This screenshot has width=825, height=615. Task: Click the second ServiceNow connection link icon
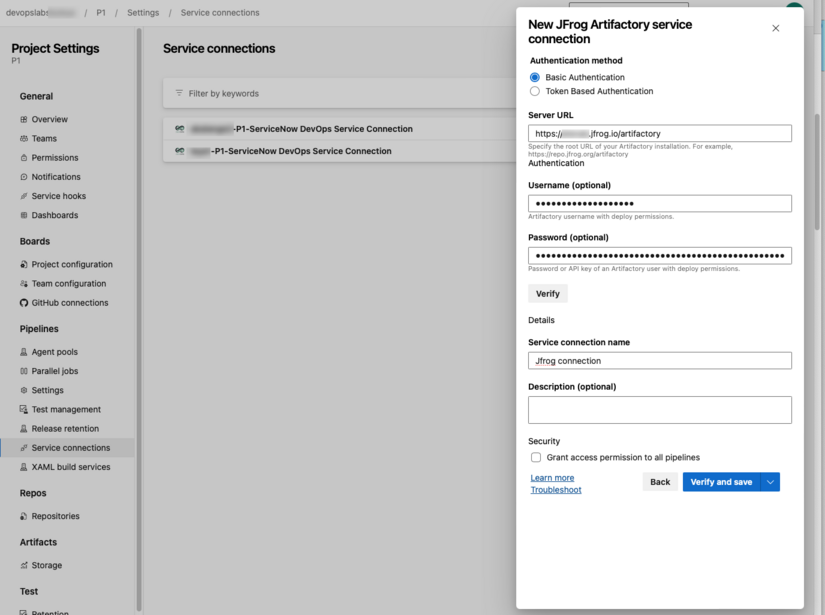[x=180, y=151]
